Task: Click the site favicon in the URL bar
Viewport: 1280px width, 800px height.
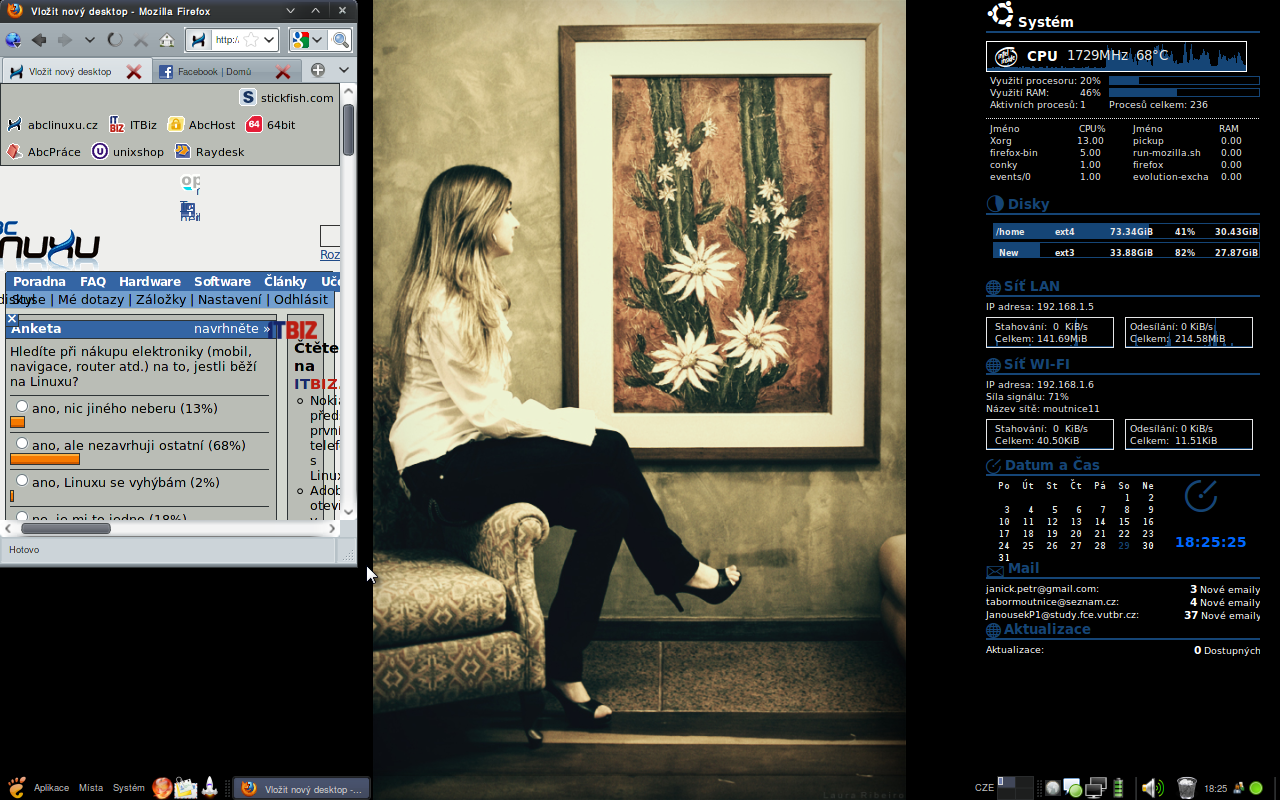Action: (x=199, y=40)
